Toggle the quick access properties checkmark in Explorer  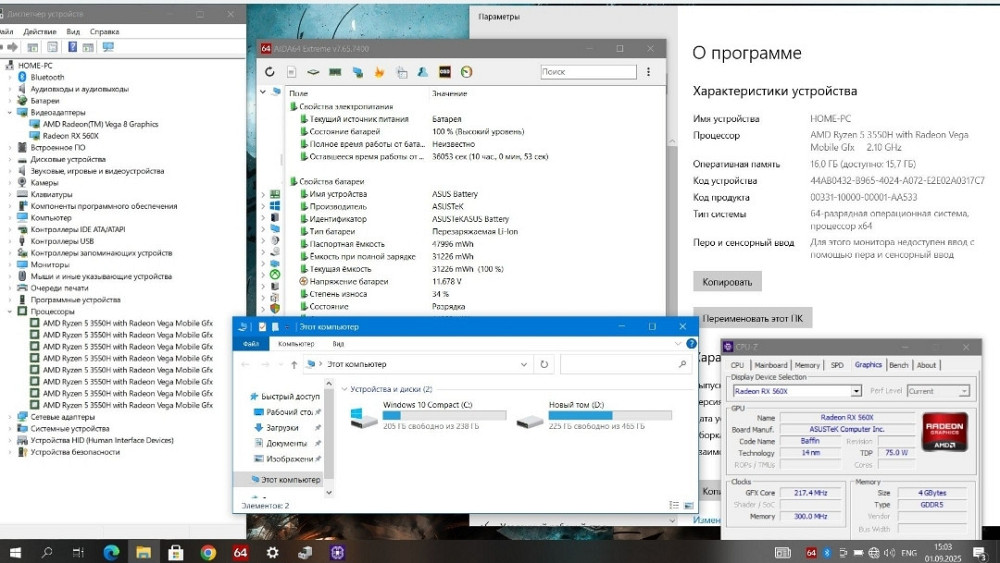pyautogui.click(x=263, y=327)
